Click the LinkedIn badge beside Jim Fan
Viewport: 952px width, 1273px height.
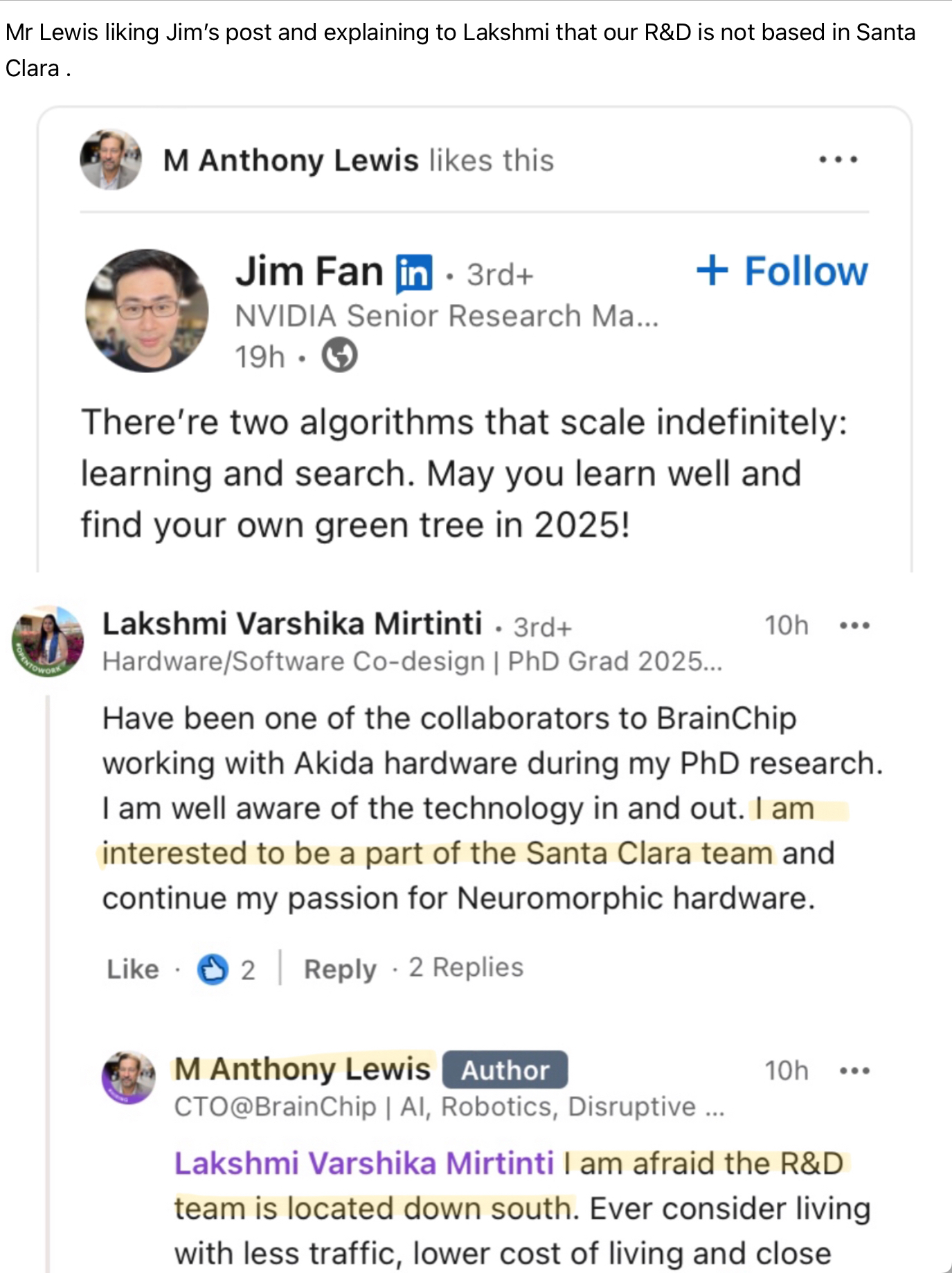point(413,273)
